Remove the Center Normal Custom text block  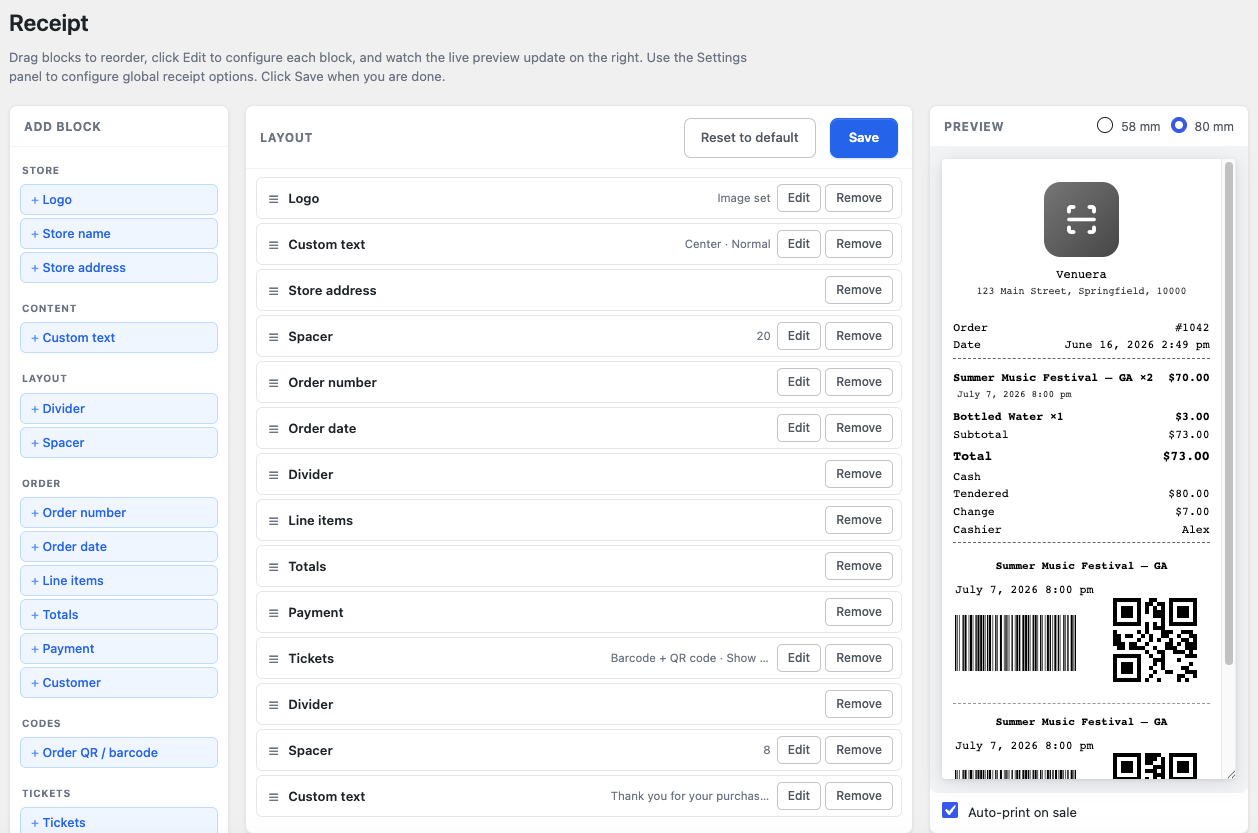coord(859,244)
